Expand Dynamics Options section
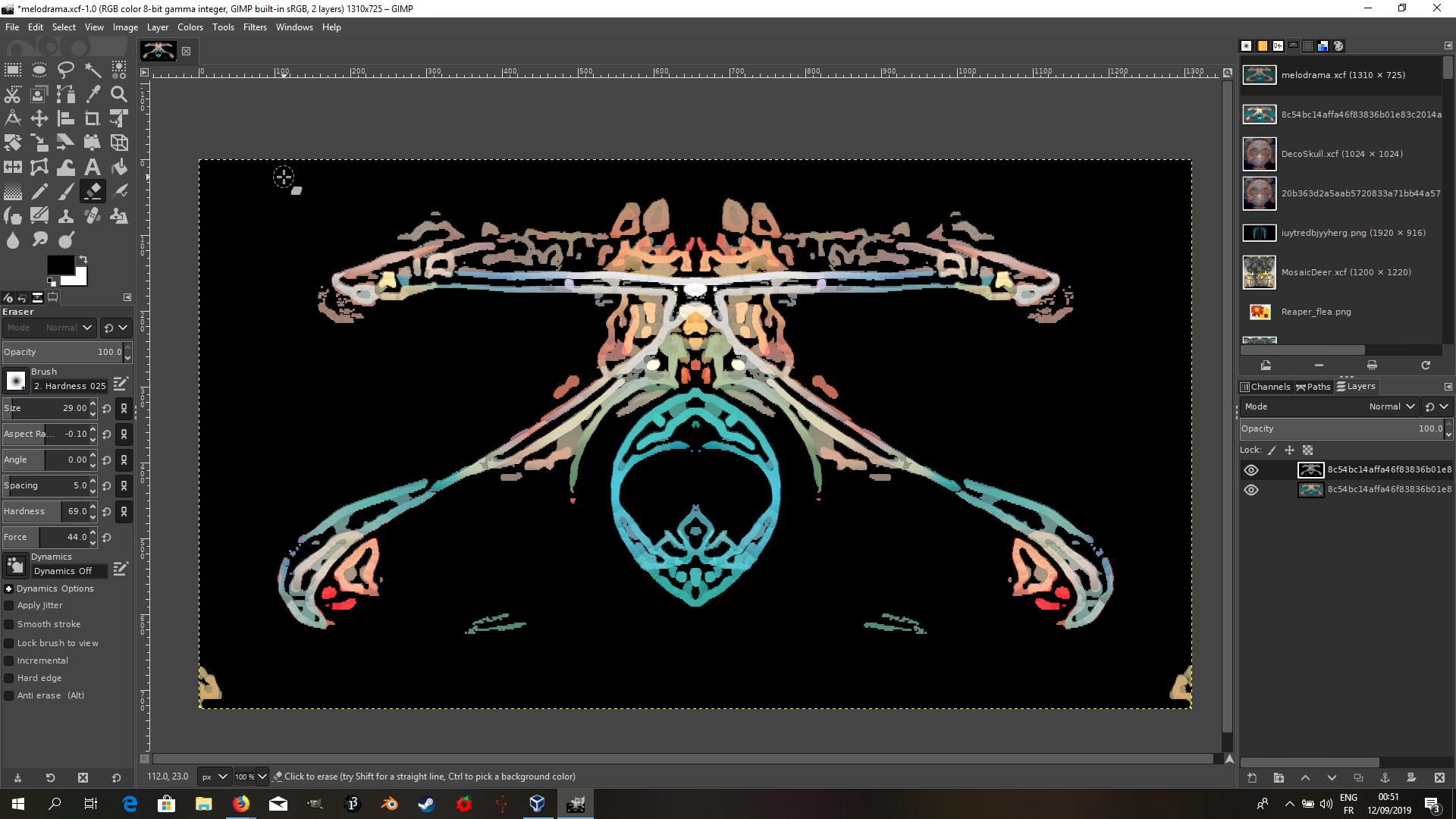The width and height of the screenshot is (1456, 819). pyautogui.click(x=8, y=588)
